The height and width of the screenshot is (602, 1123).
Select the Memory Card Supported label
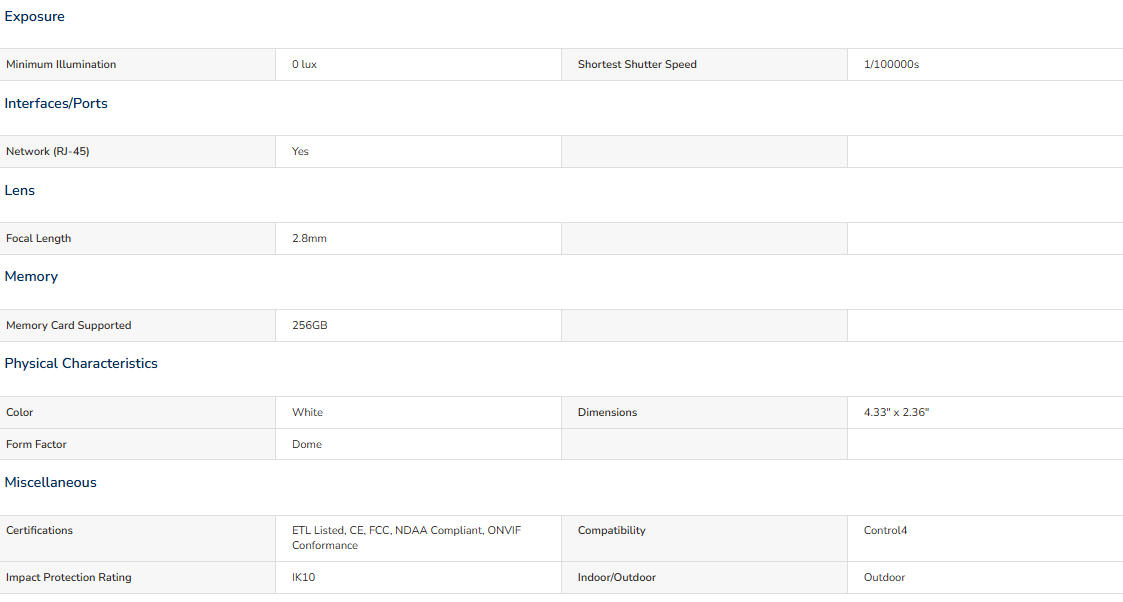(69, 326)
